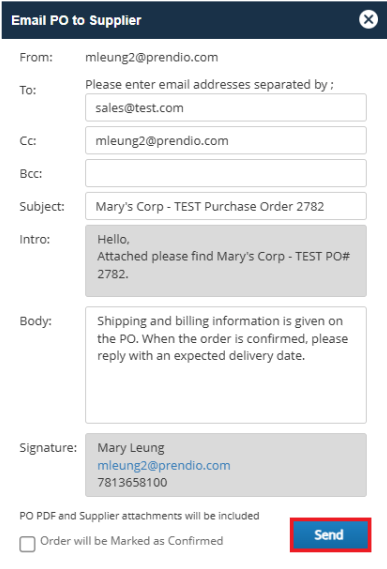This screenshot has height=569, width=387.
Task: Click the Subject input field
Action: coord(226,206)
